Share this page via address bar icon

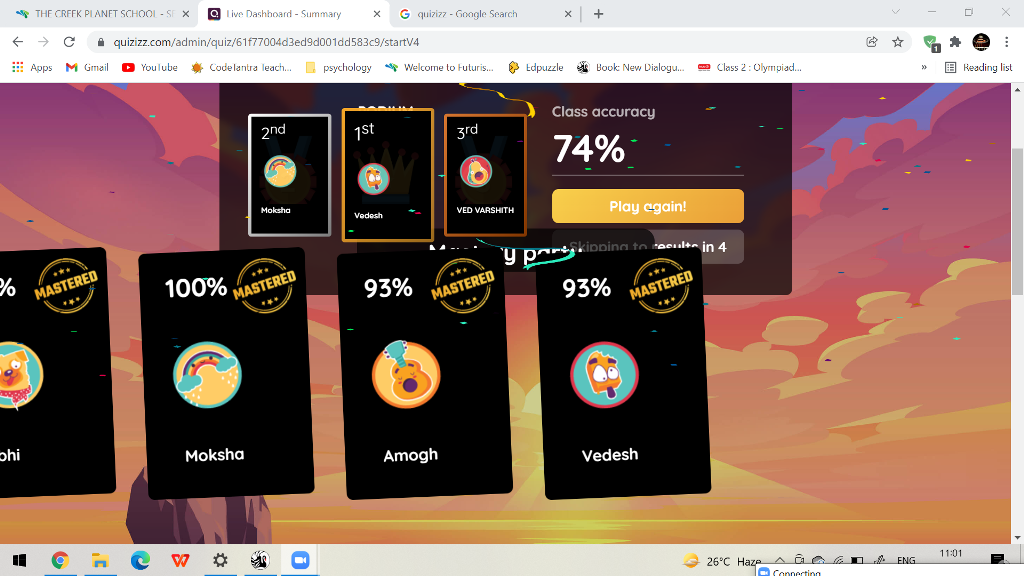pyautogui.click(x=872, y=42)
